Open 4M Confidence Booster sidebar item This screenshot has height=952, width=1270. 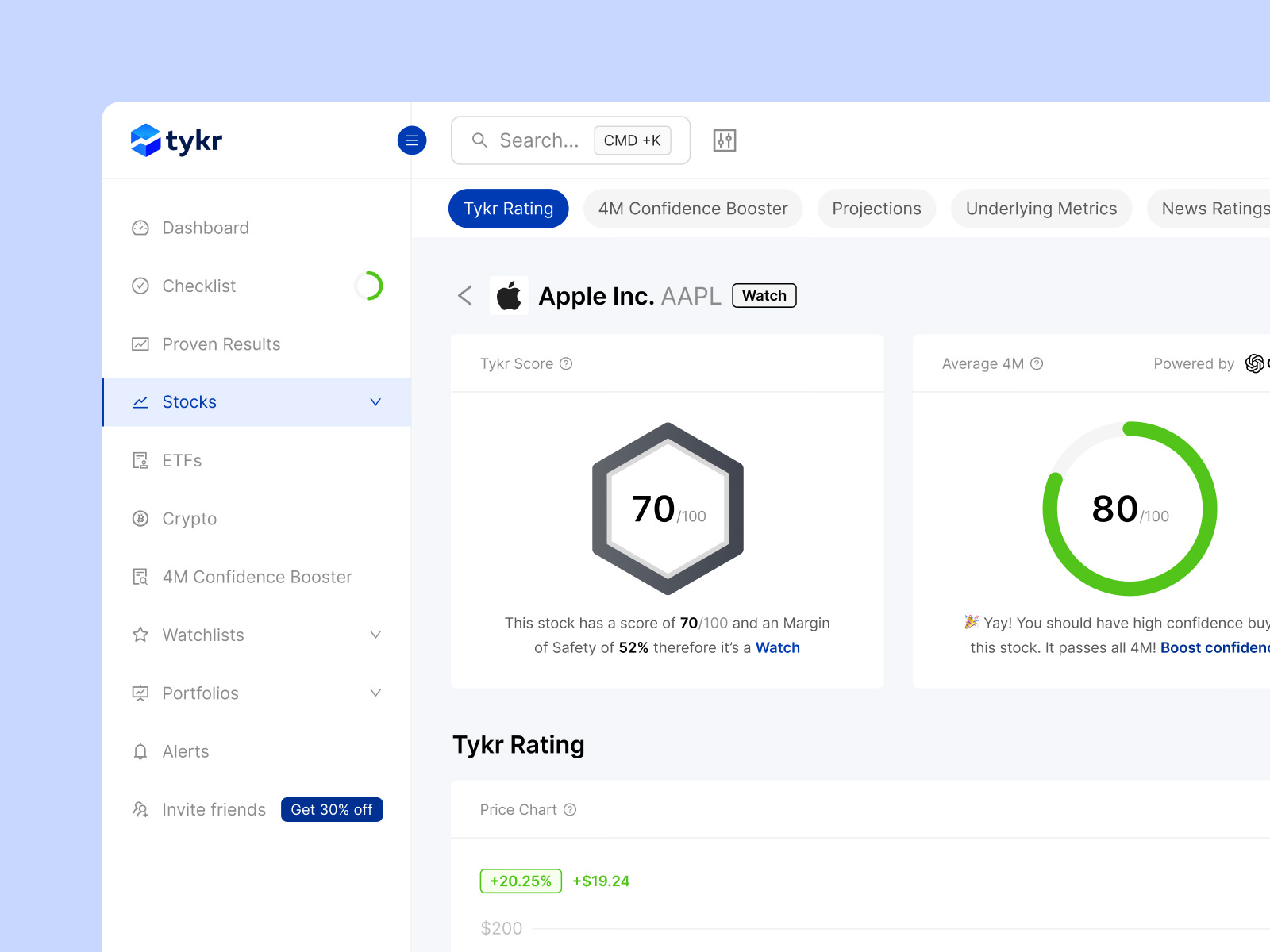pos(256,577)
